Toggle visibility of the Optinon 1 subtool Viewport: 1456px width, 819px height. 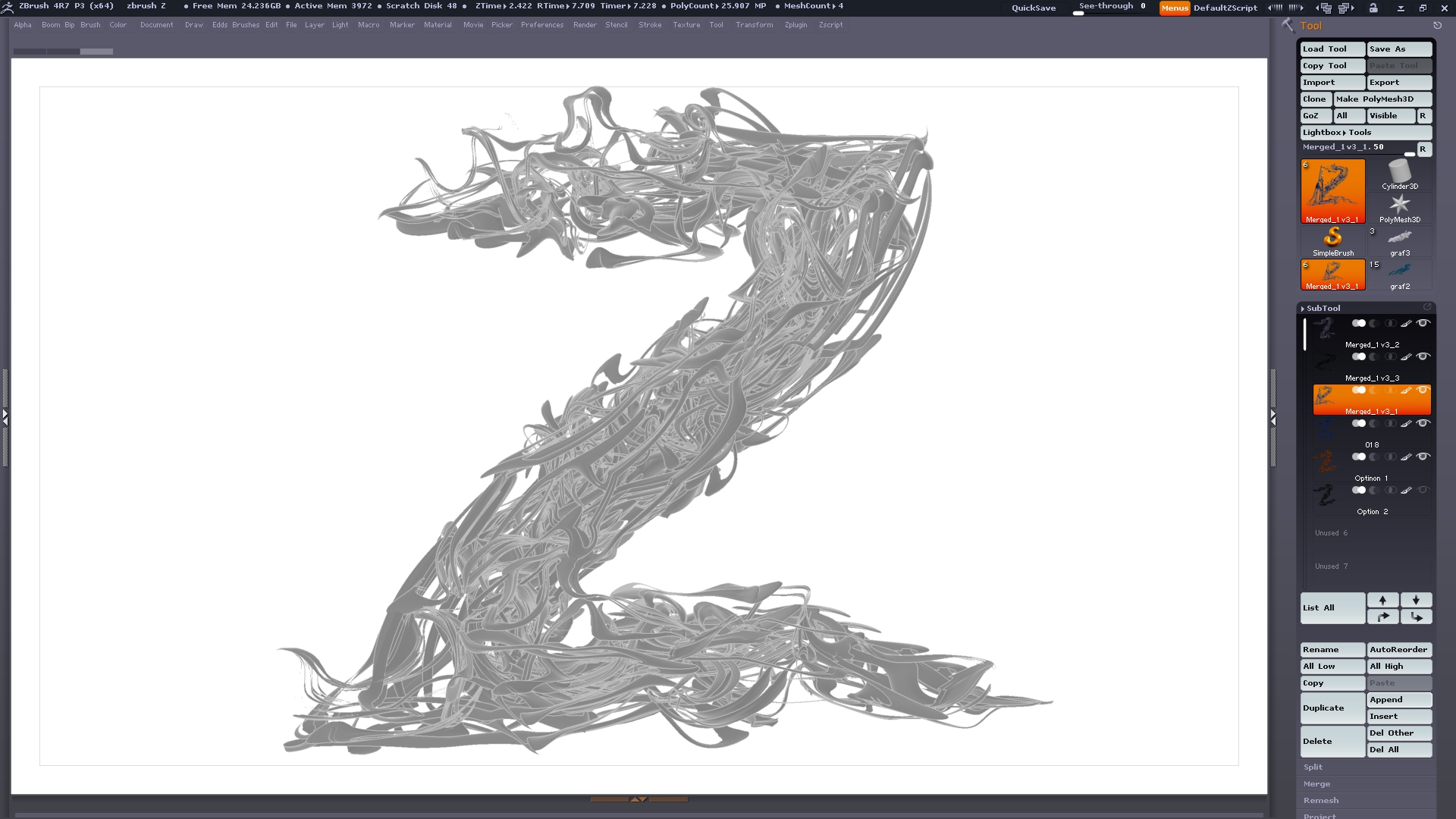(1423, 457)
